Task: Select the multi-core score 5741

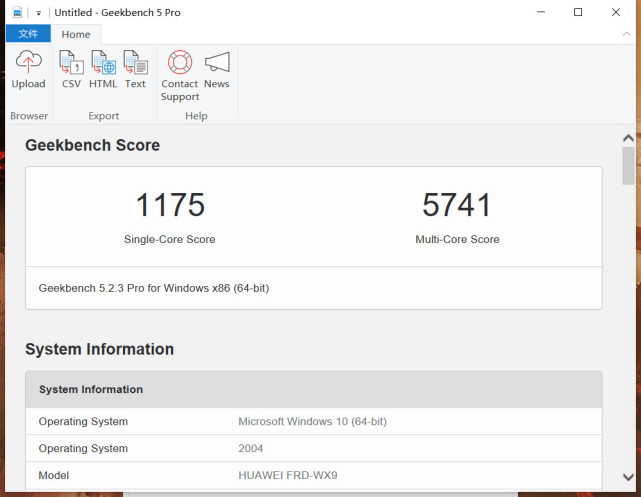Action: tap(457, 205)
